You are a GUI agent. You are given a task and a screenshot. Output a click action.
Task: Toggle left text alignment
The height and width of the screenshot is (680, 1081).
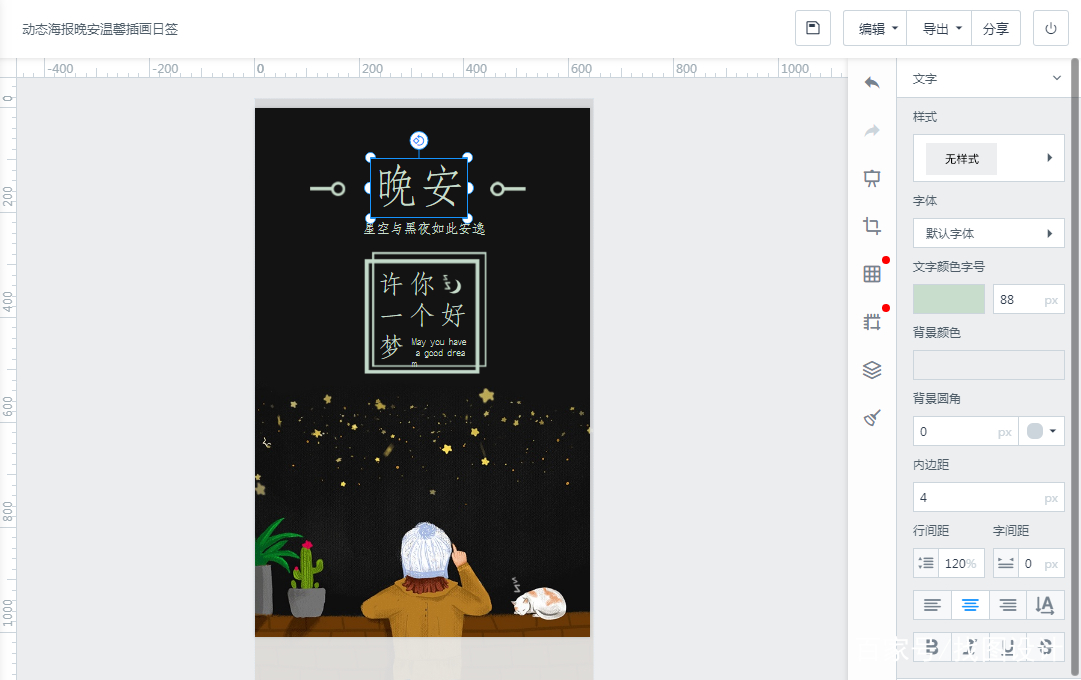tap(932, 605)
